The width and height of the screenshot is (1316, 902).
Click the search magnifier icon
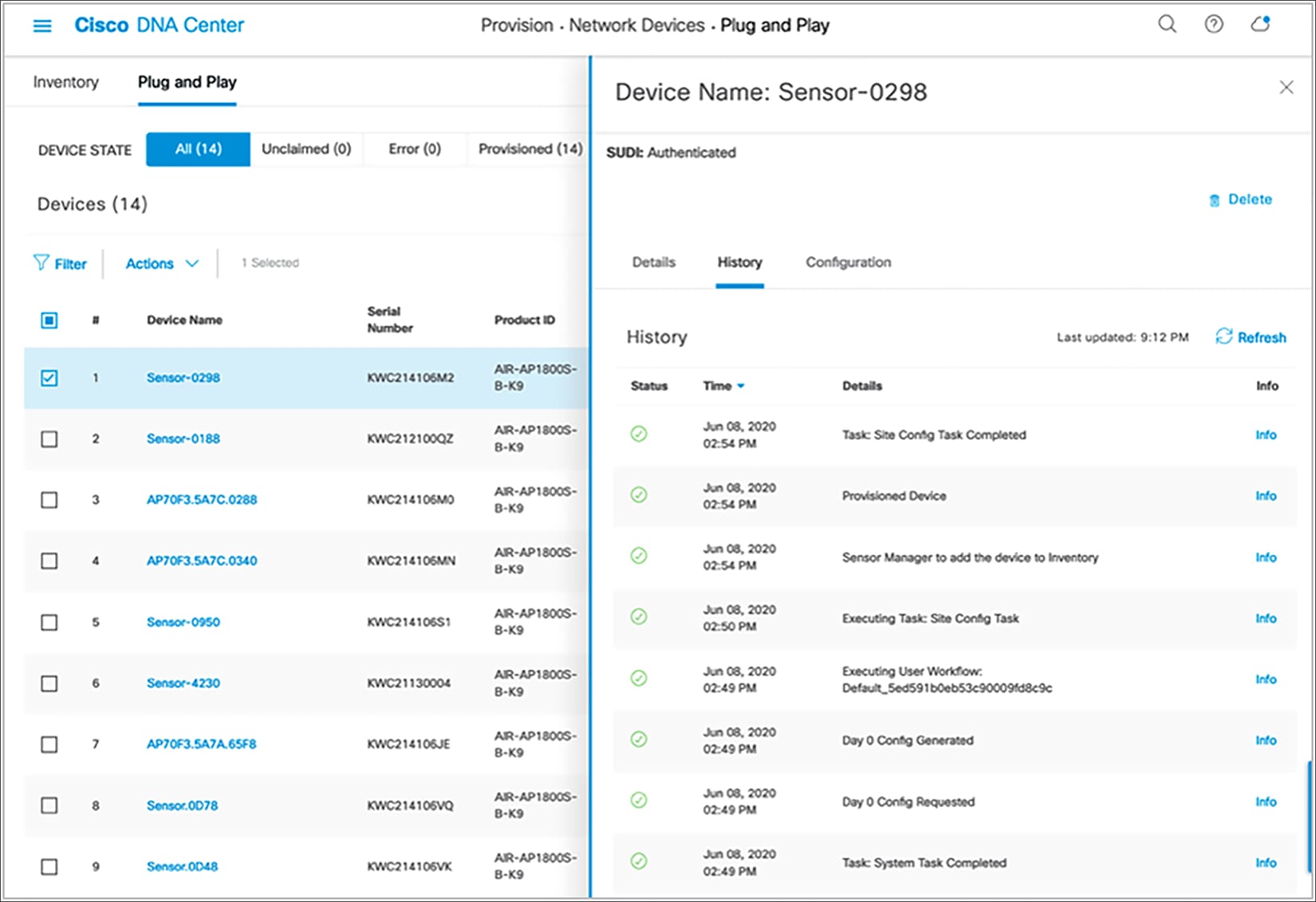pyautogui.click(x=1167, y=25)
